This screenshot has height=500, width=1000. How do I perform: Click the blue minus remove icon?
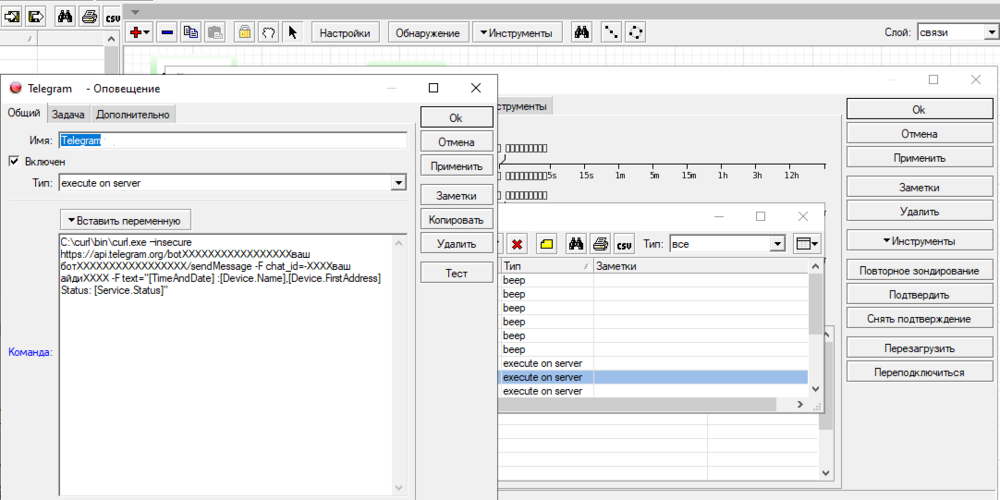point(167,32)
